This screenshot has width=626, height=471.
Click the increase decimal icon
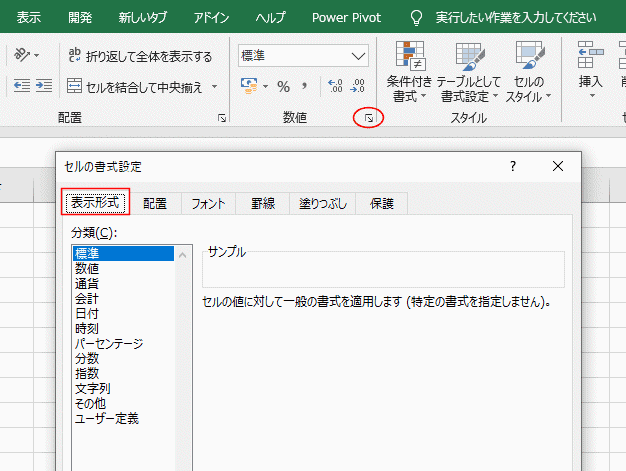click(x=335, y=87)
